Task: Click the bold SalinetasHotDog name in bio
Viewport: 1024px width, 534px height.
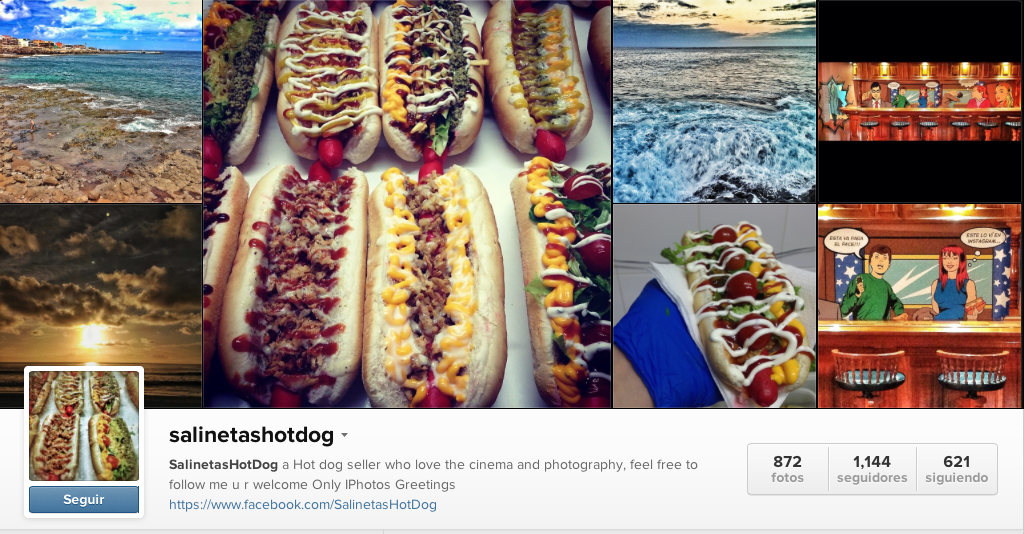Action: point(223,465)
